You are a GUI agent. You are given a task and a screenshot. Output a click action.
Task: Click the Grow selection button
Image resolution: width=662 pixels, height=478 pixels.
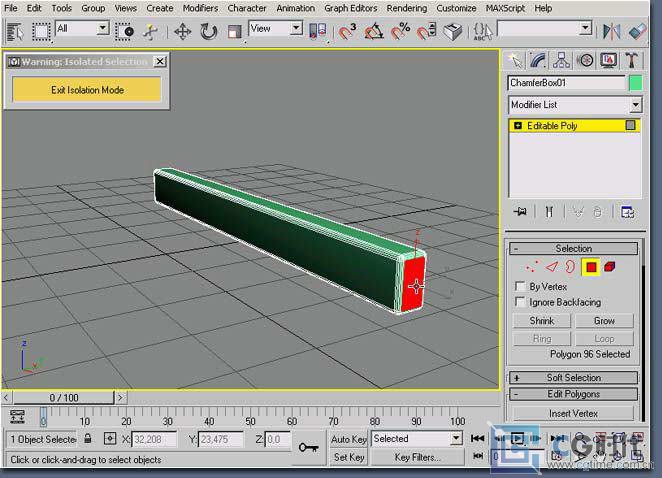pos(604,321)
